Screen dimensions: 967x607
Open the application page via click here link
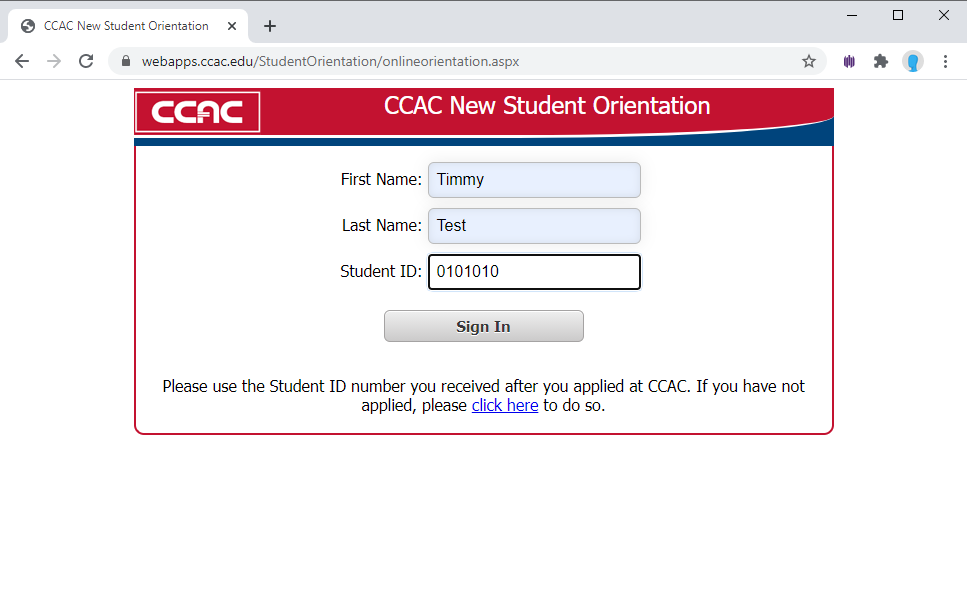coord(504,405)
